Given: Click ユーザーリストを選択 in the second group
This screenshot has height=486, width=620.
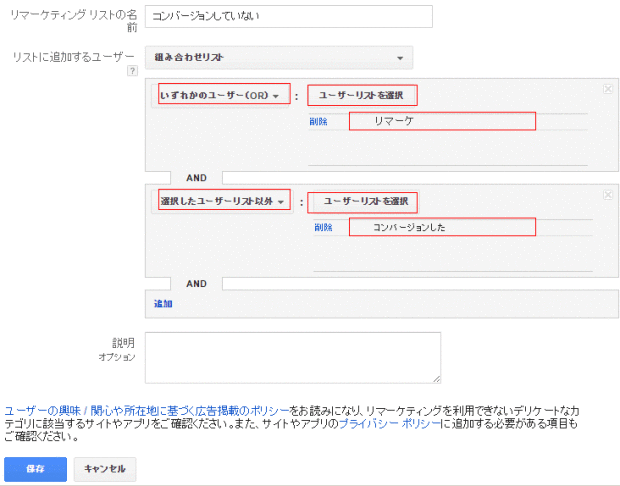Looking at the screenshot, I should (362, 201).
